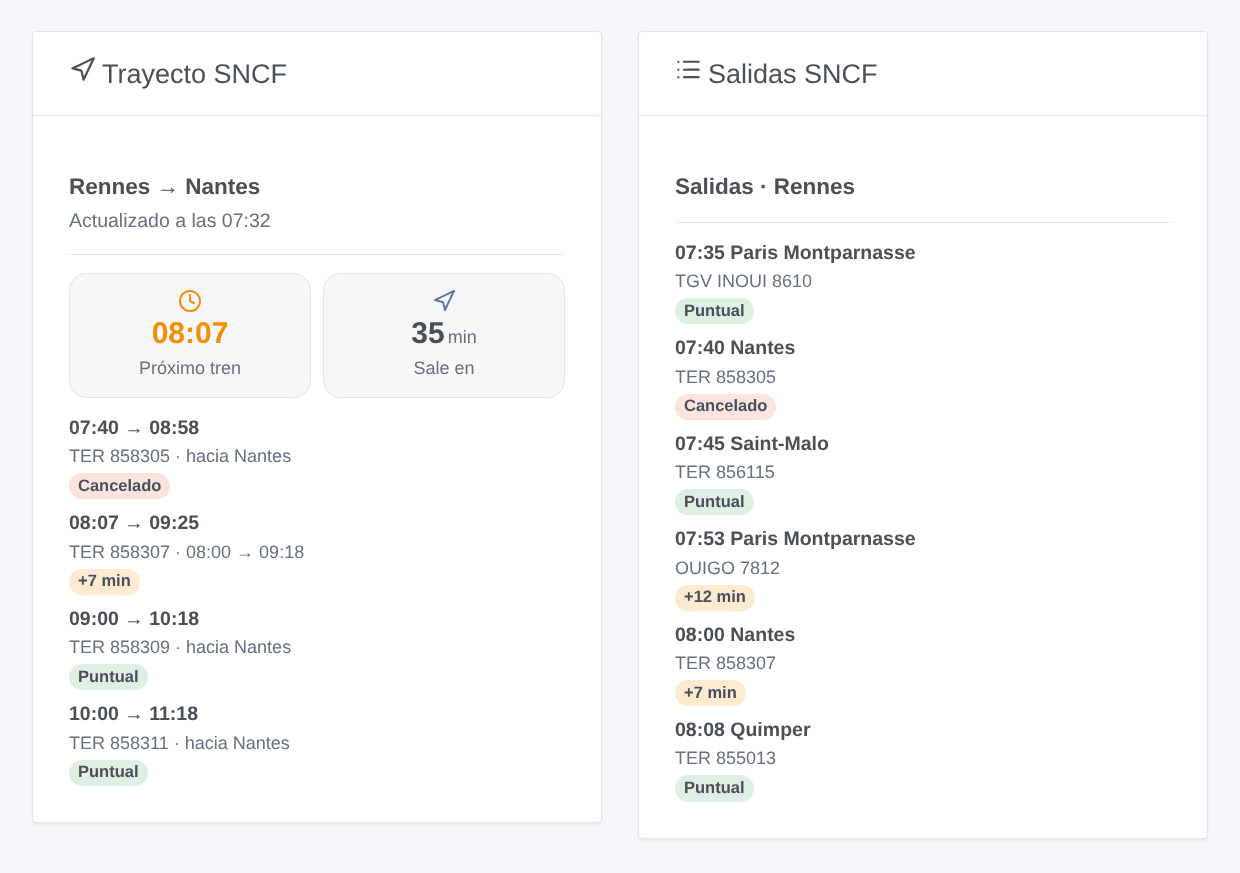Select the 07:40 → 08:58 journey row
This screenshot has width=1240, height=873.
(134, 428)
